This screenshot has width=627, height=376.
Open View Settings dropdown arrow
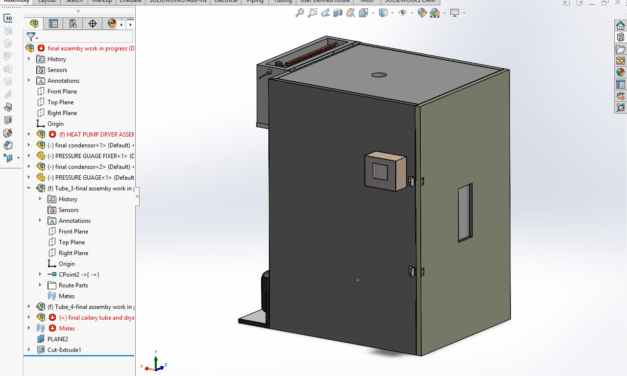point(464,13)
